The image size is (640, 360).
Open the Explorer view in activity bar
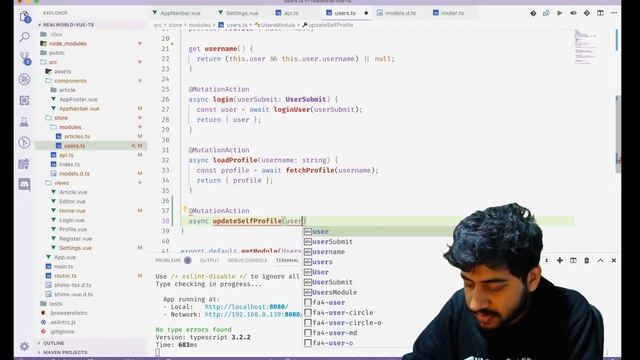[x=24, y=17]
